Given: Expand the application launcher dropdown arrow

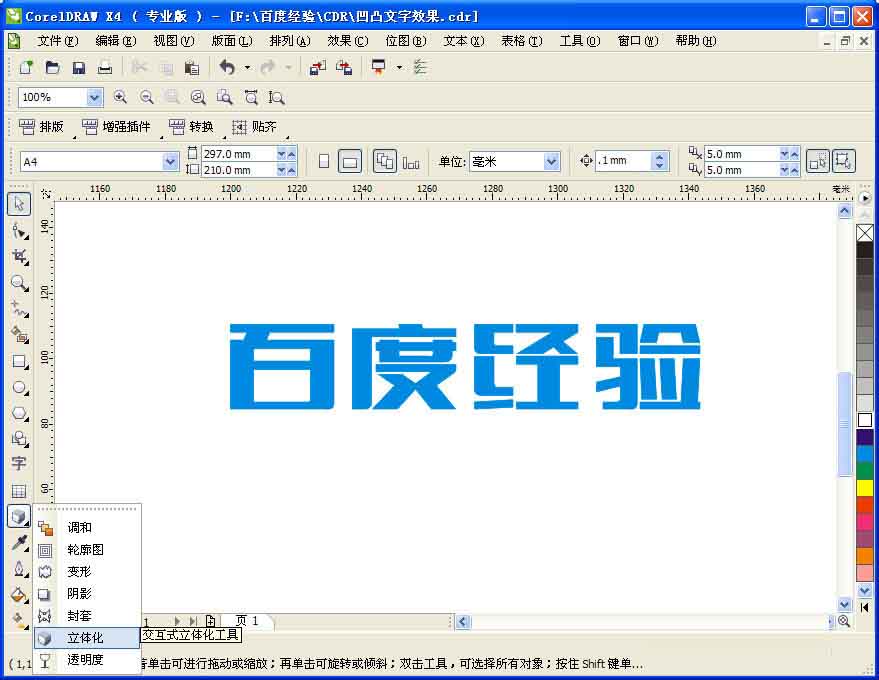Looking at the screenshot, I should coord(399,68).
